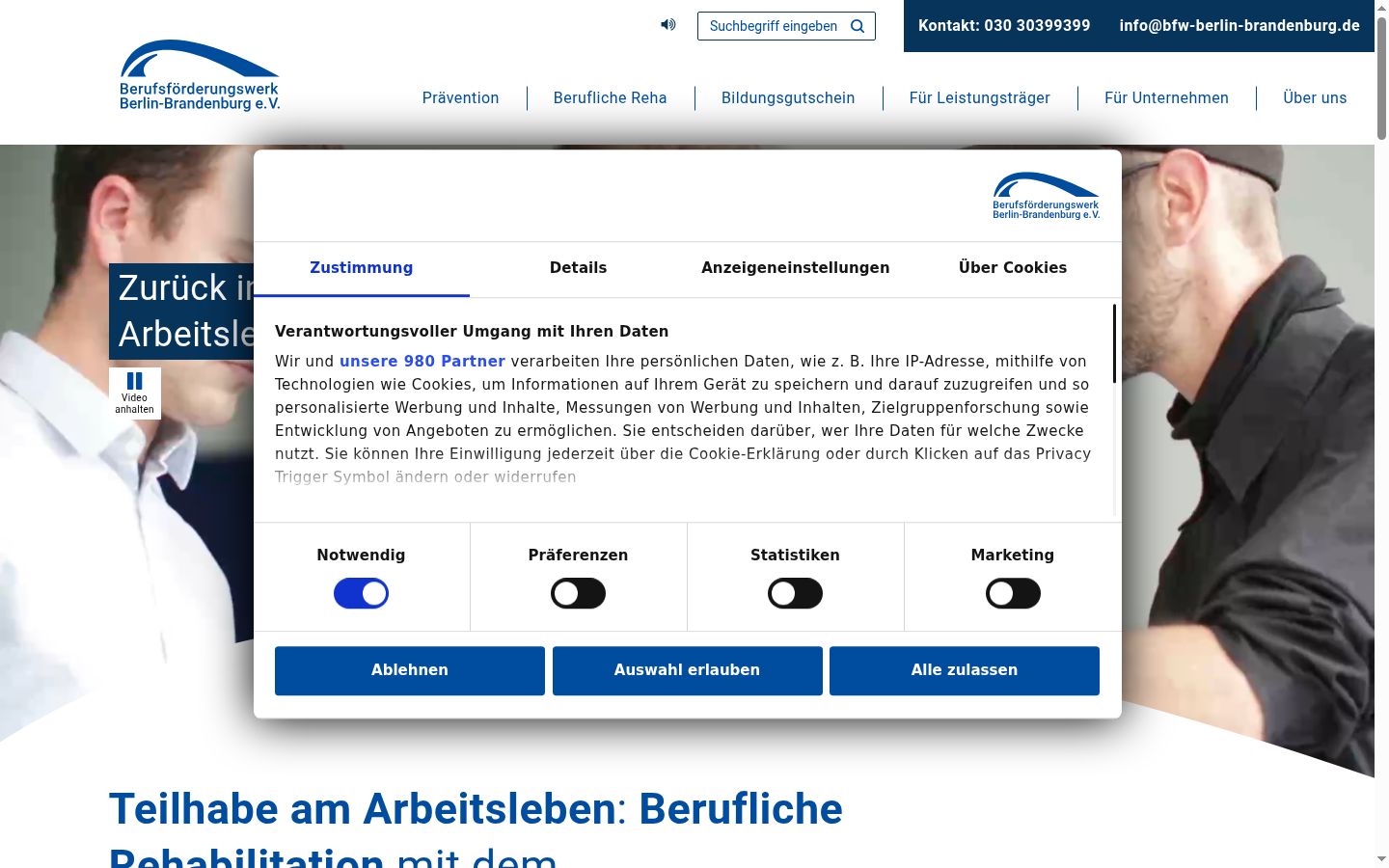Enable the Marketing cookie switch

[1013, 594]
